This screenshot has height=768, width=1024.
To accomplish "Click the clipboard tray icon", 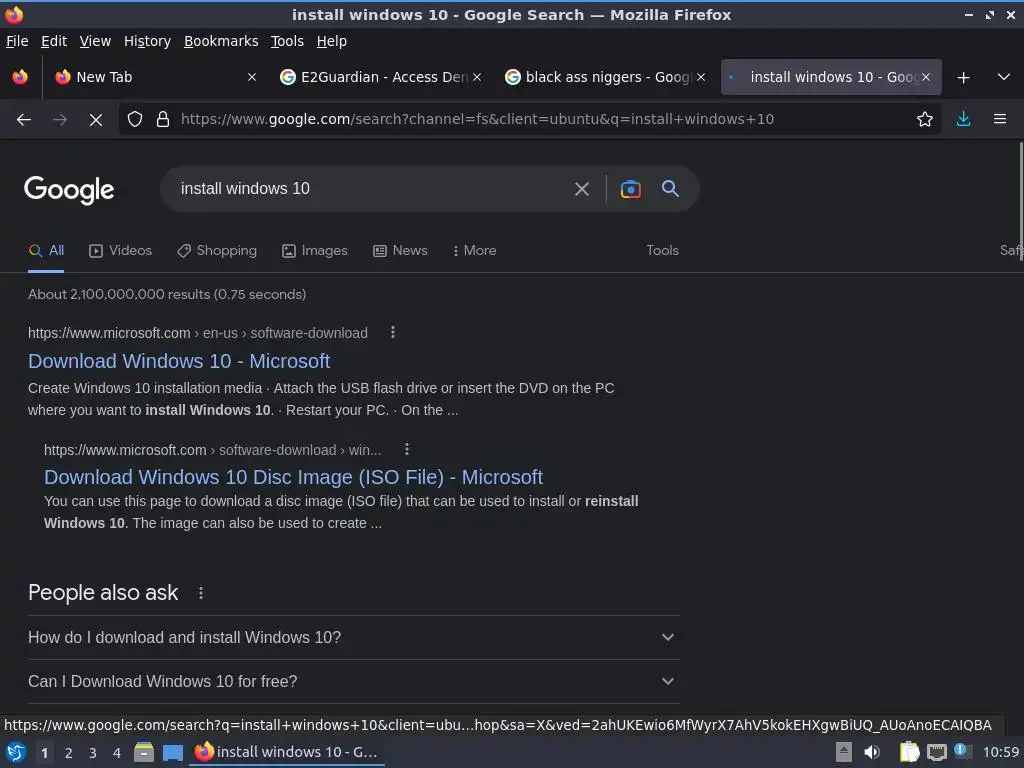I will [x=909, y=752].
